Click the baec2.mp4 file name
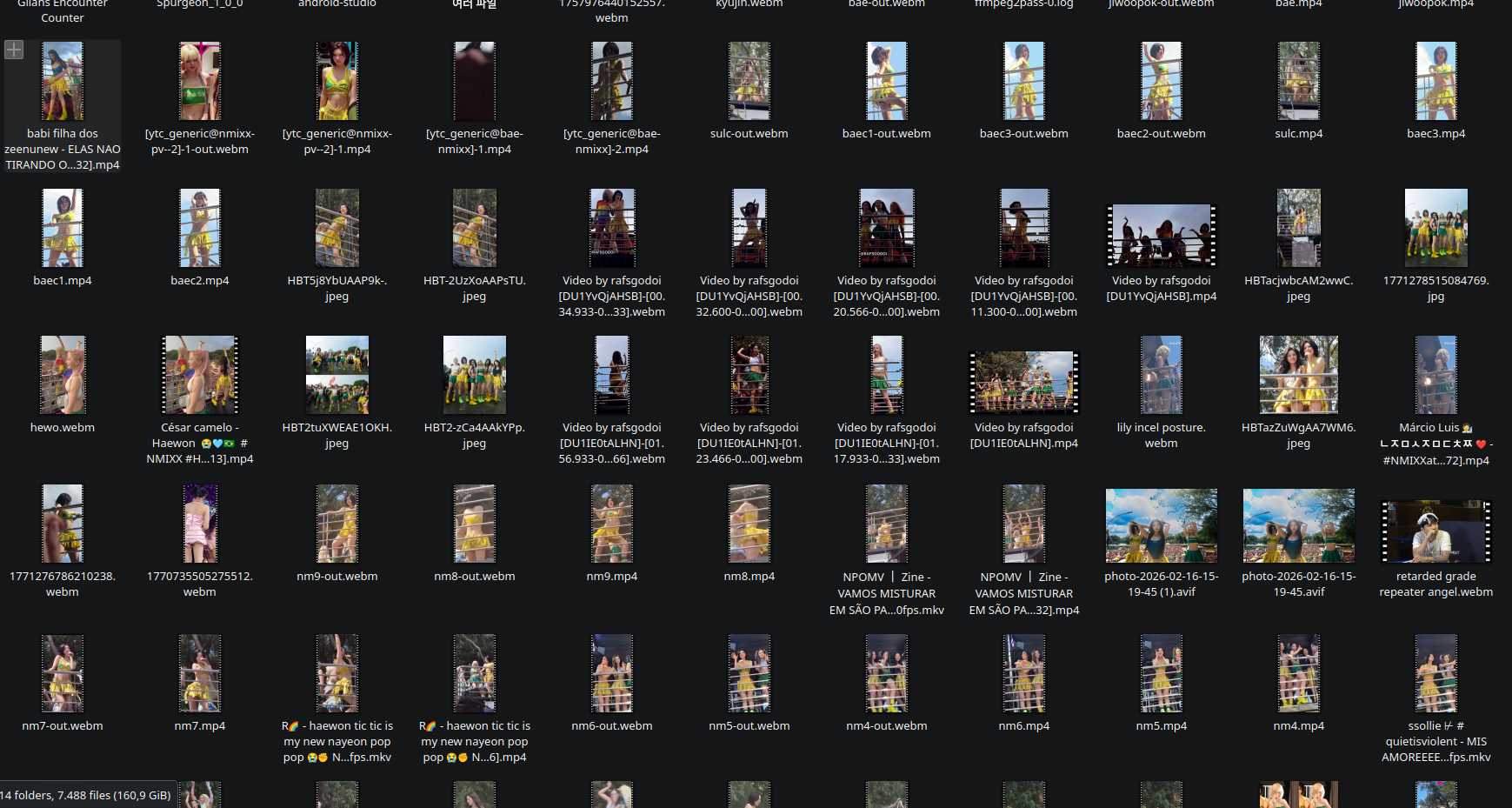The height and width of the screenshot is (808, 1512). [200, 281]
